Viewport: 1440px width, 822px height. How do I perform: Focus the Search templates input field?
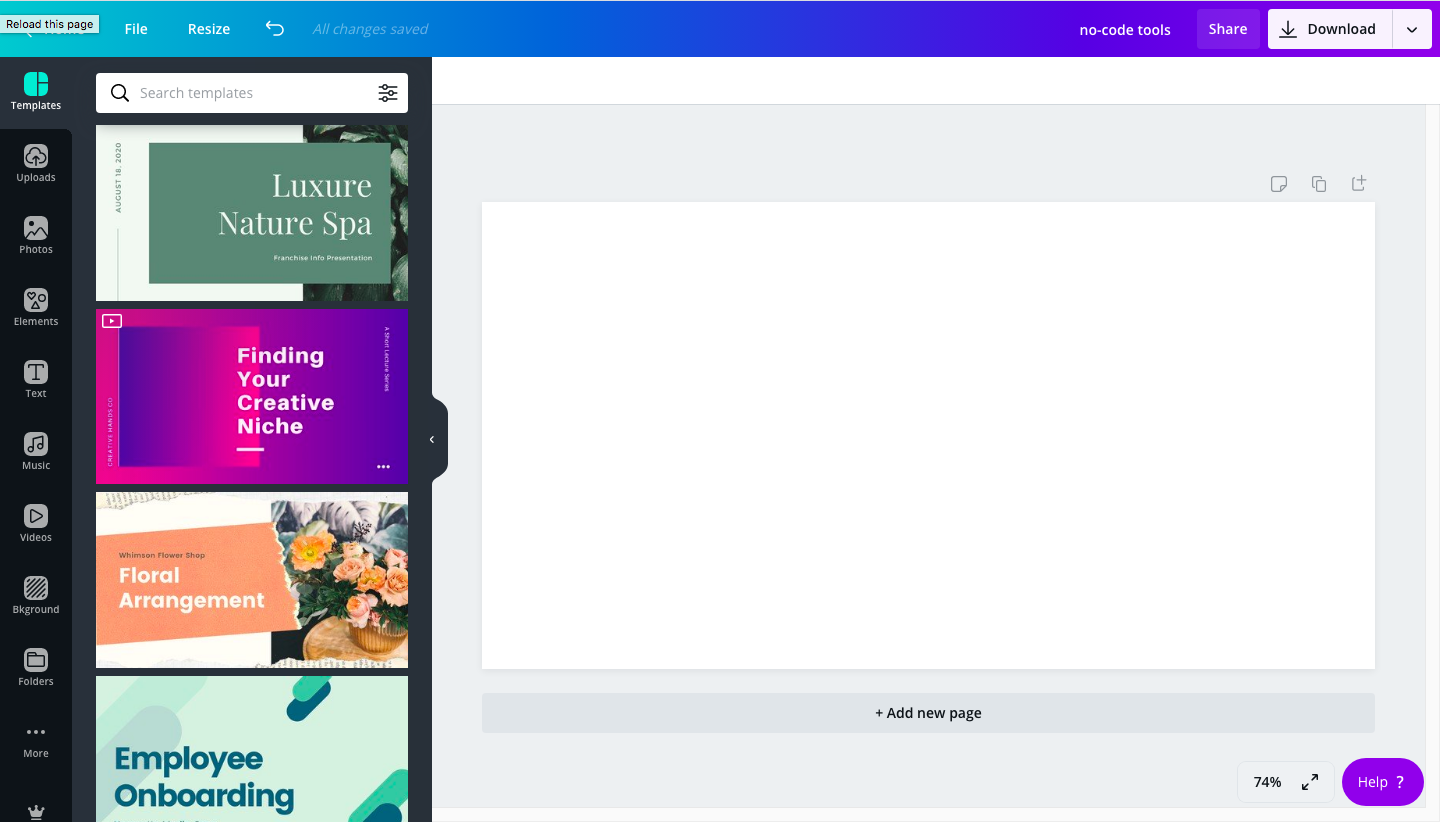pyautogui.click(x=252, y=93)
